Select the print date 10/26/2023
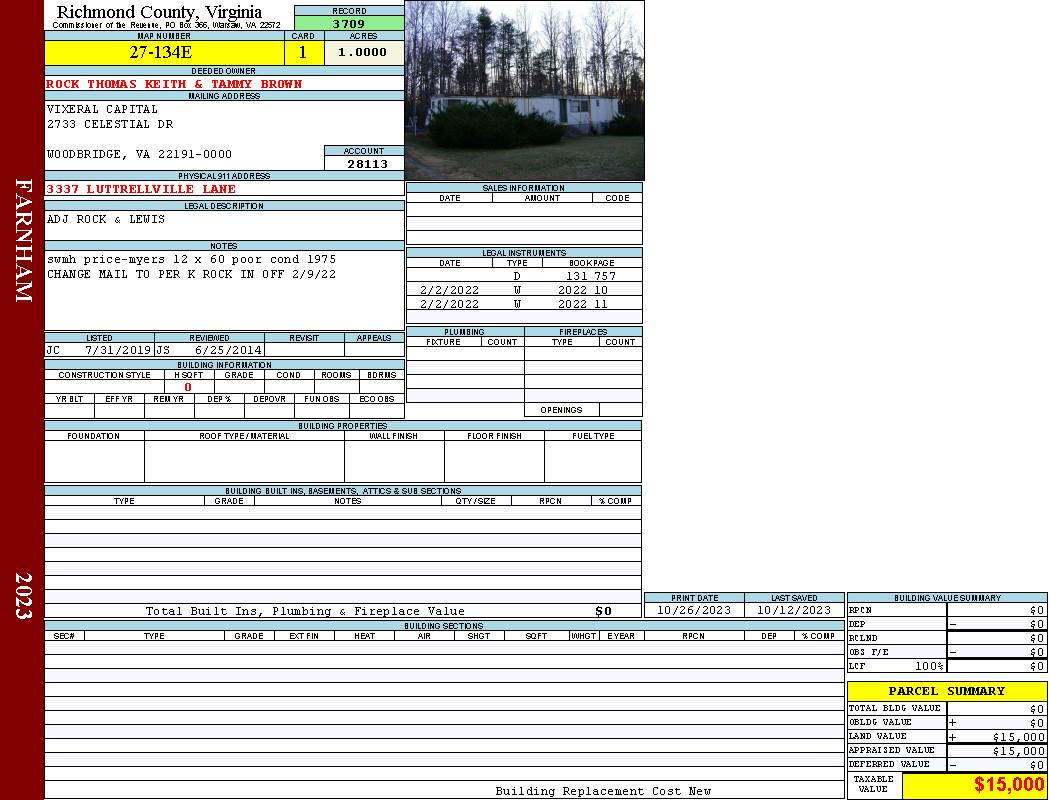The image size is (1050, 800). (693, 610)
